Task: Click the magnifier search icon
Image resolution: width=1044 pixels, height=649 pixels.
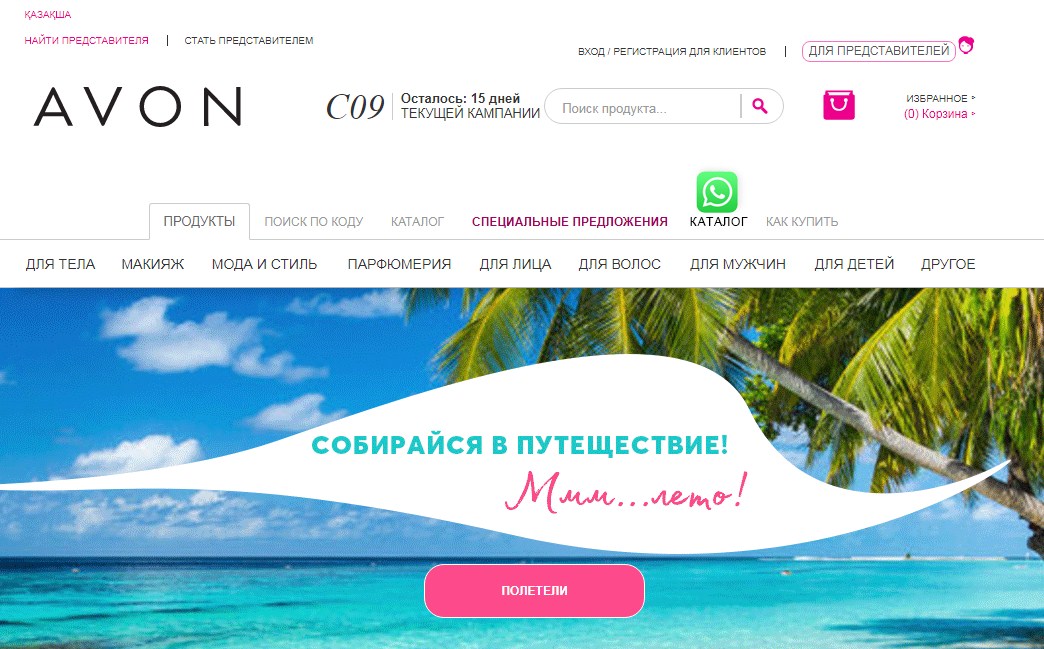Action: click(760, 106)
